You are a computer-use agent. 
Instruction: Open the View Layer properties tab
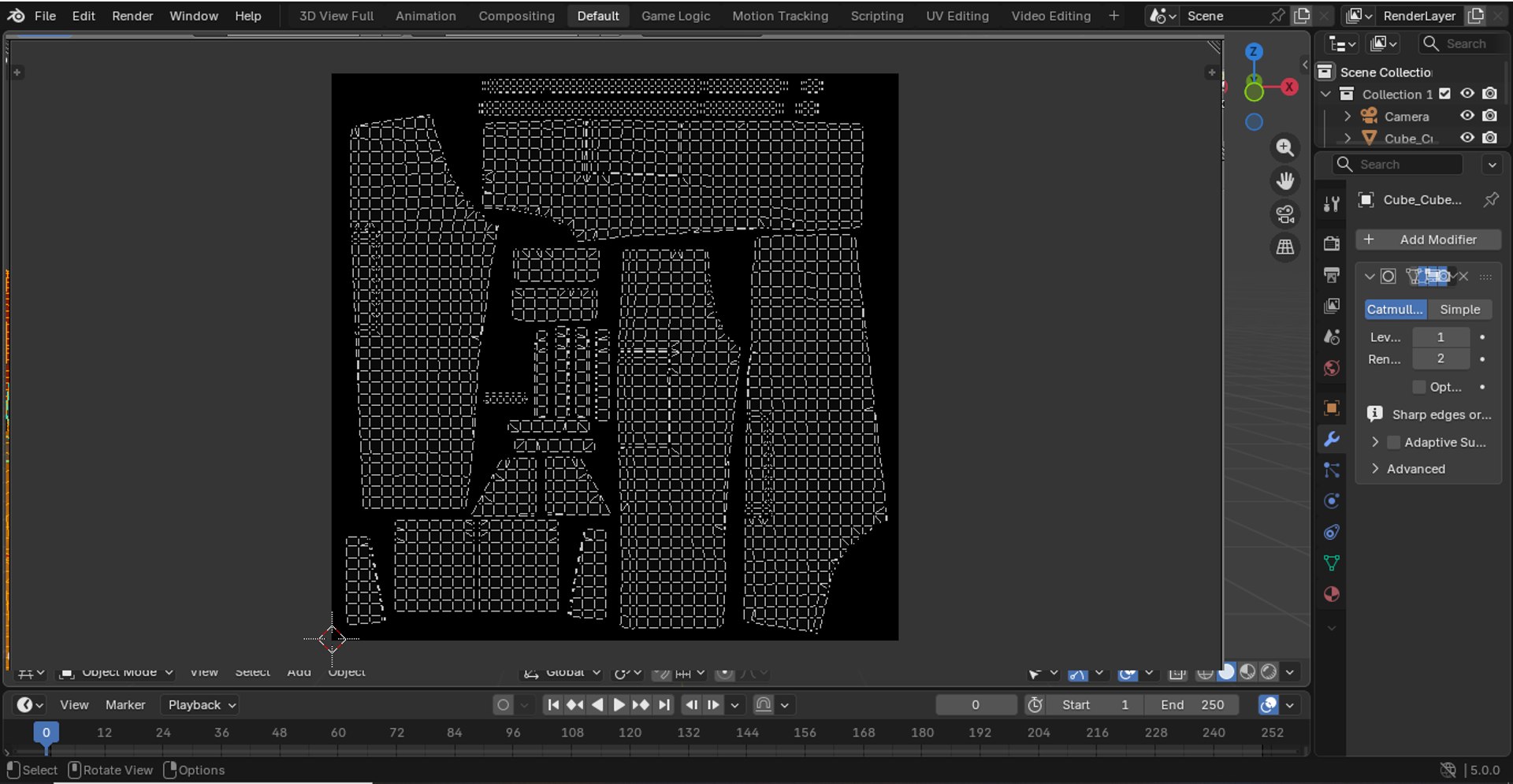point(1332,306)
